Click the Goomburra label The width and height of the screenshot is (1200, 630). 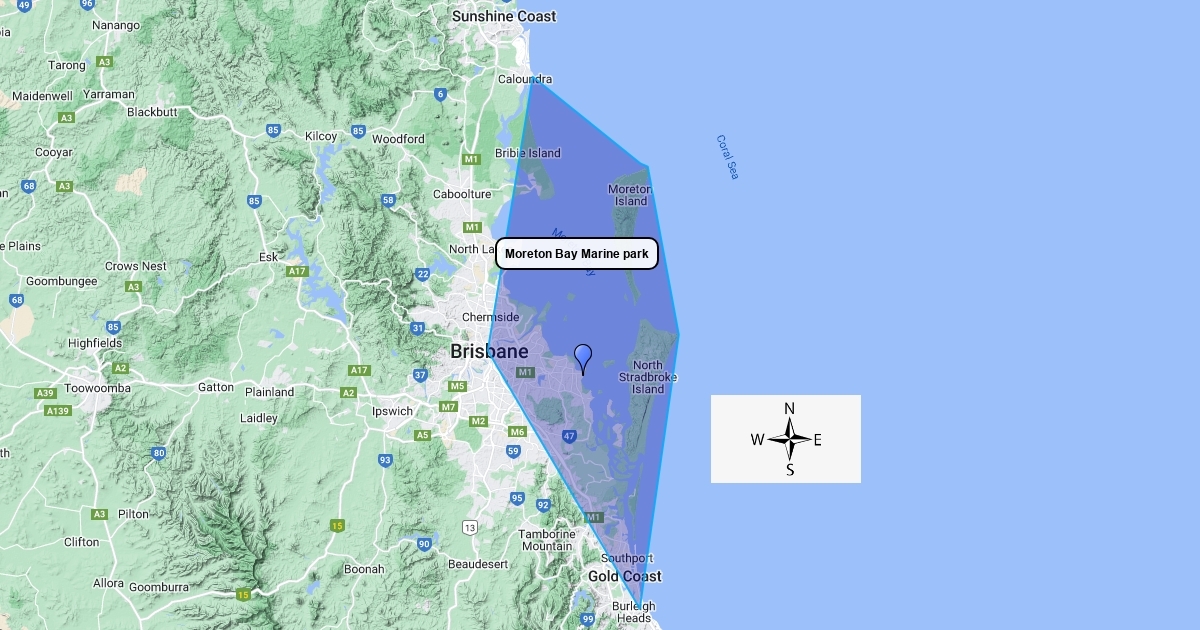point(159,587)
